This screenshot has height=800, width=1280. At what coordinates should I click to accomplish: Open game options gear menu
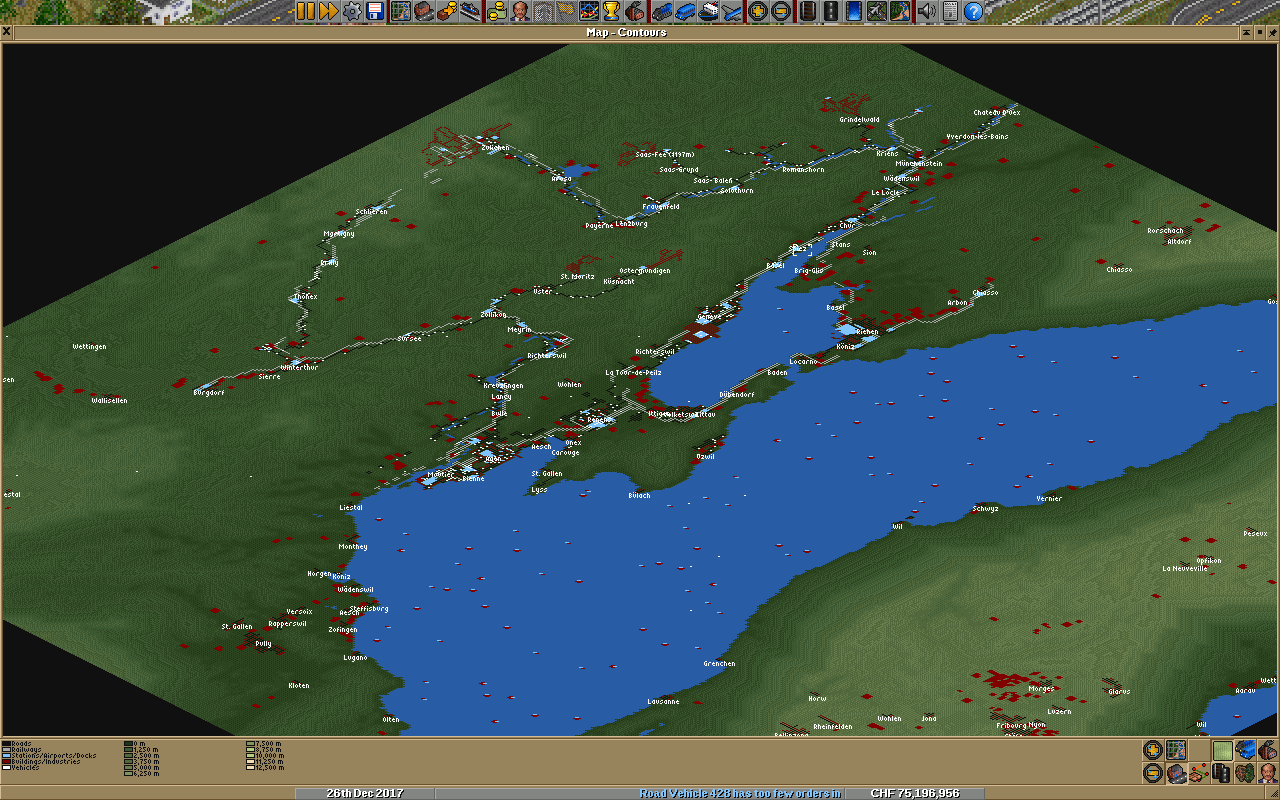click(352, 12)
